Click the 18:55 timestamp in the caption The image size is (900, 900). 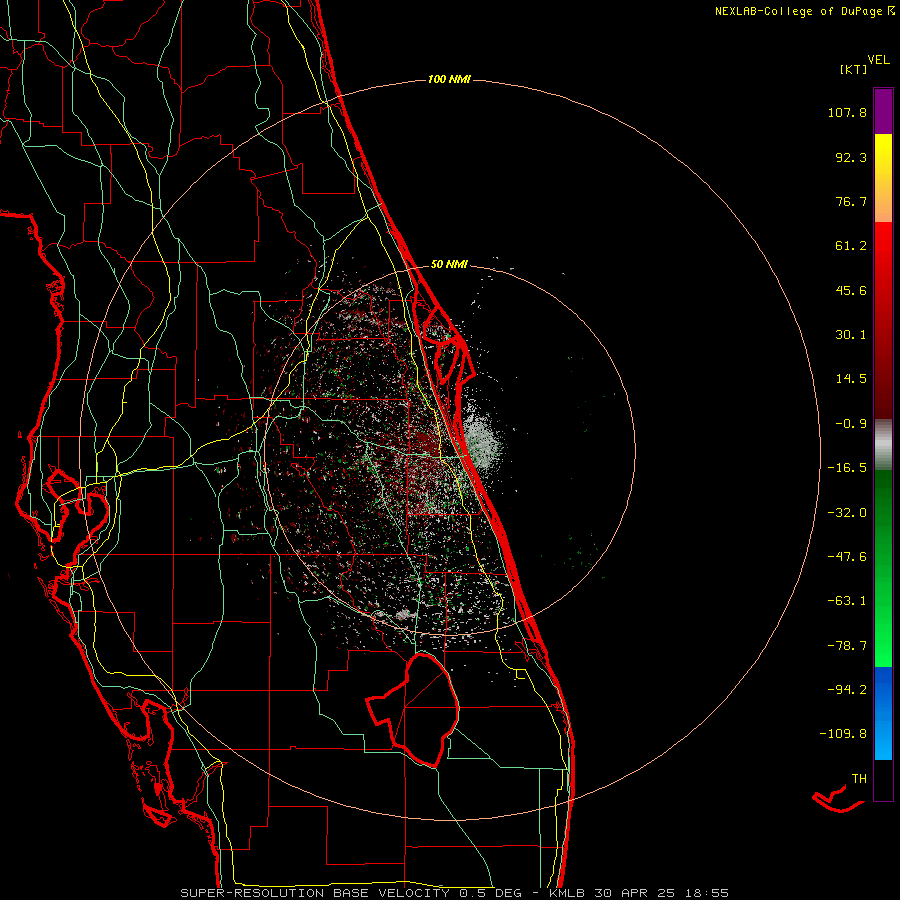[x=707, y=893]
